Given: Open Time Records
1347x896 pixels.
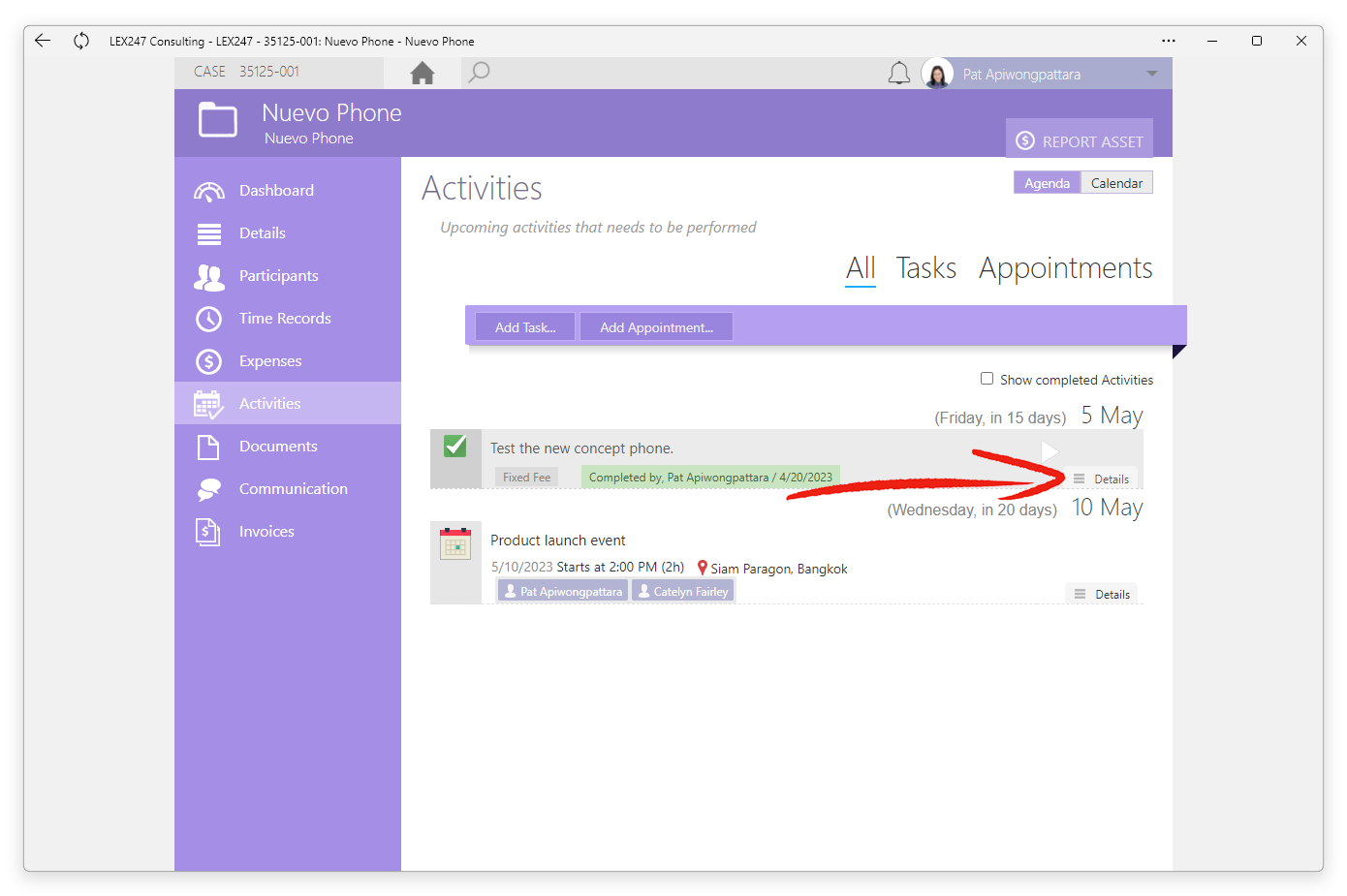Looking at the screenshot, I should click(x=288, y=319).
